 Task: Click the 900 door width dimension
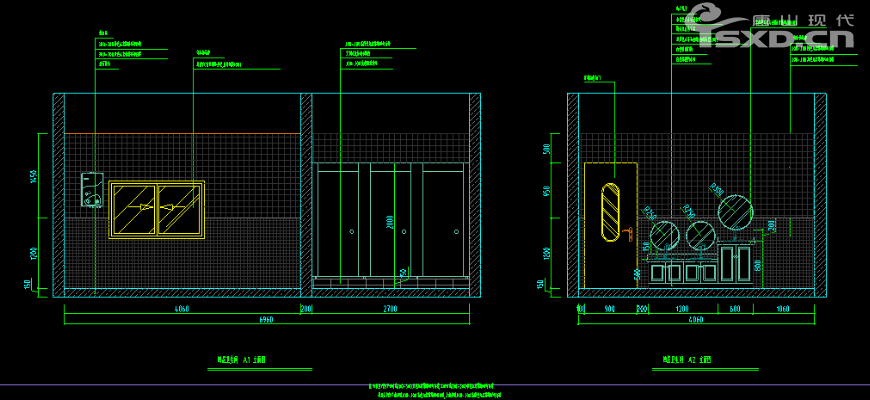(x=609, y=309)
